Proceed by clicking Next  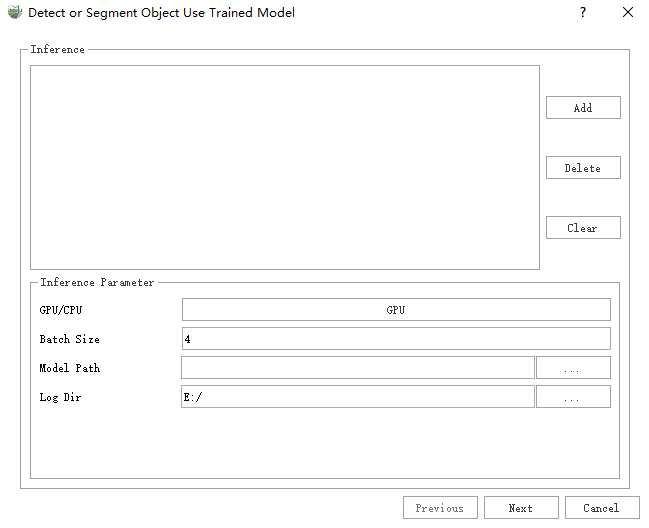(x=521, y=508)
